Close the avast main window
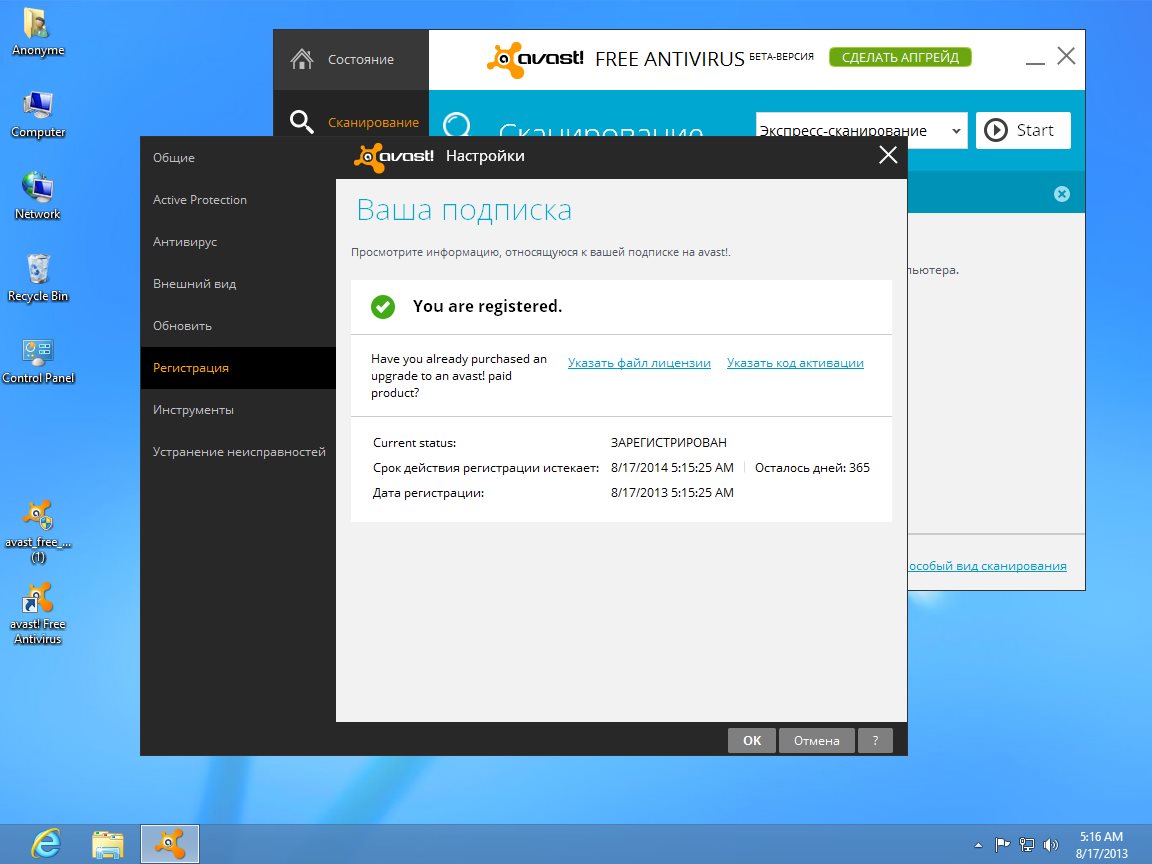 (x=1066, y=56)
